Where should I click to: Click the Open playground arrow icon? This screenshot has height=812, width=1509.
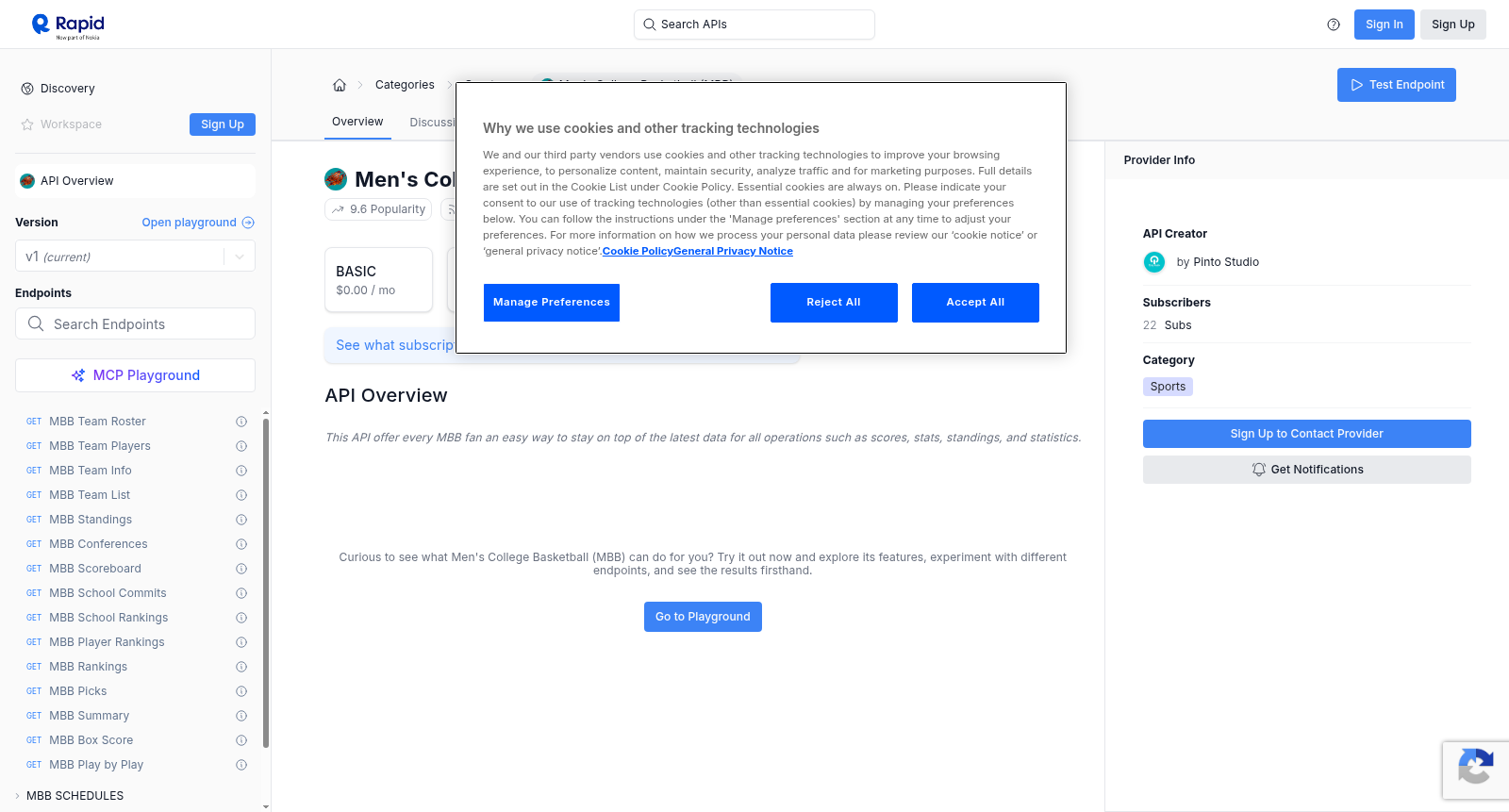[x=248, y=223]
